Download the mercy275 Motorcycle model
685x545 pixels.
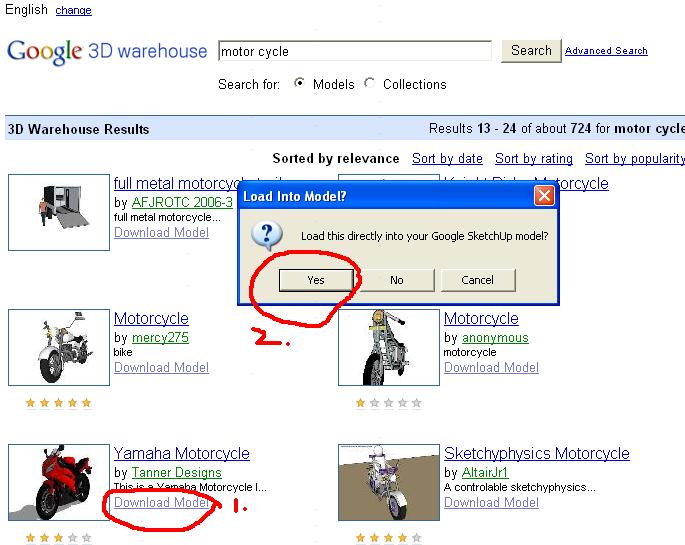coord(161,368)
